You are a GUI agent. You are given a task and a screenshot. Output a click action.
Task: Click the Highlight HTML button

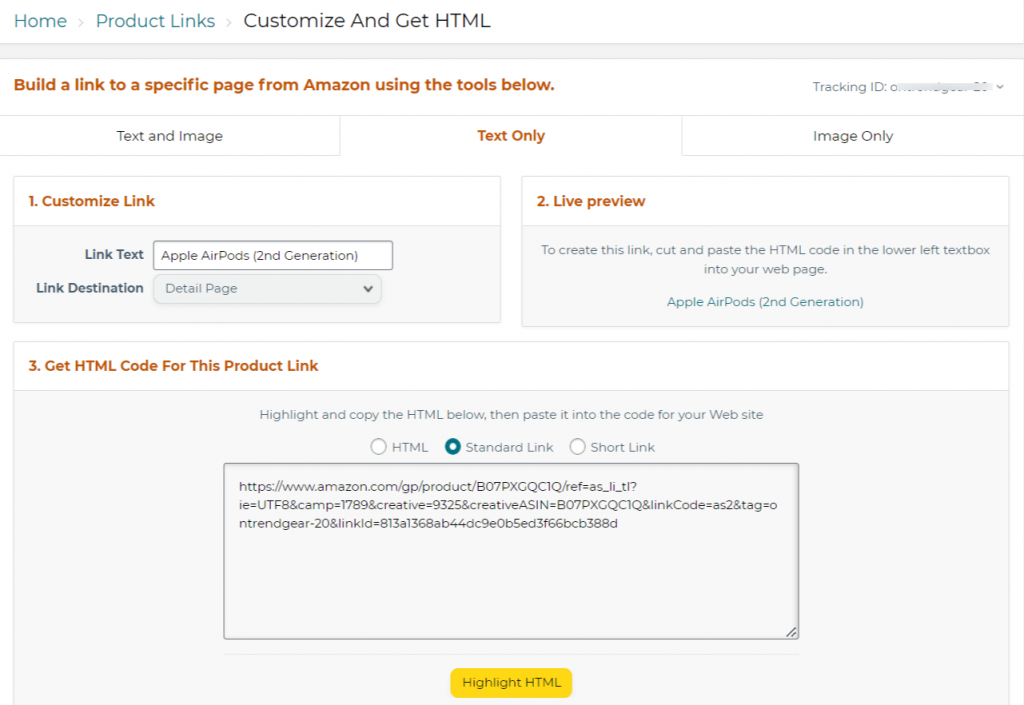click(511, 683)
